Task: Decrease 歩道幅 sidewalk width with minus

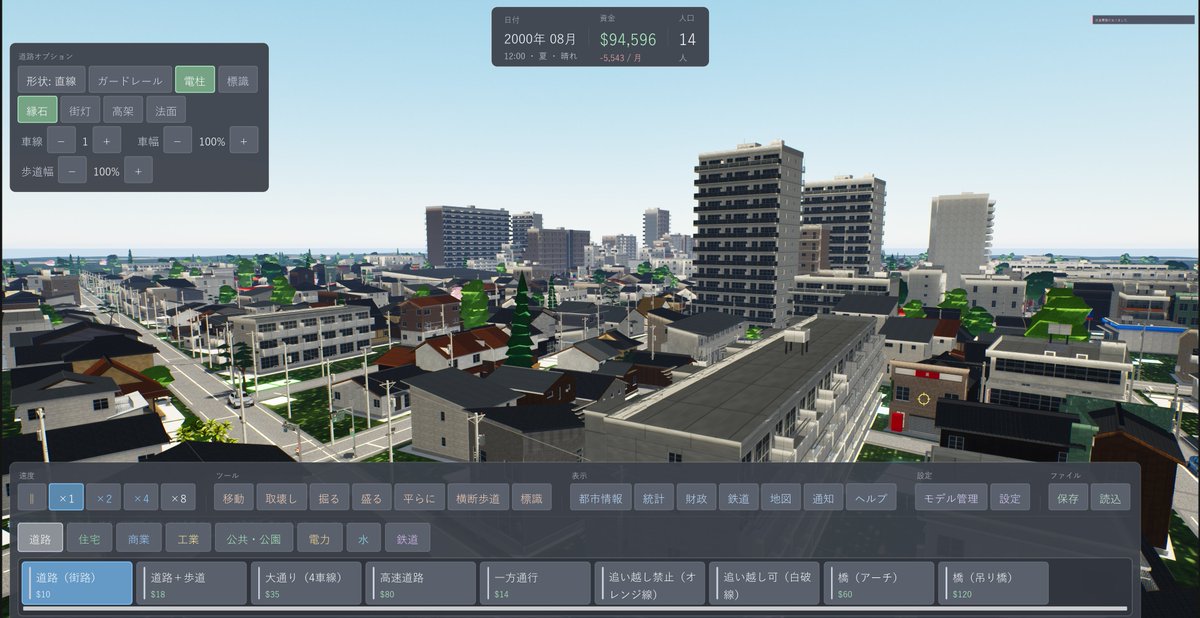Action: tap(72, 171)
